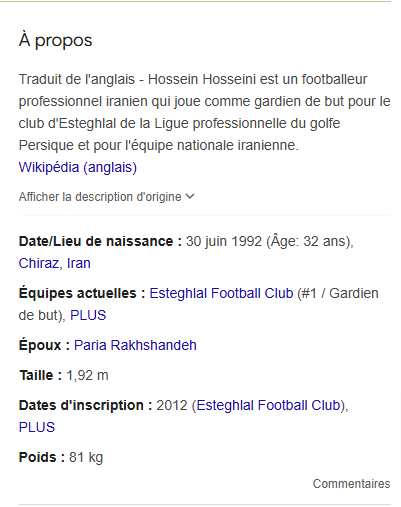
Task: Expand PLUS after Gardien de but
Action: tap(88, 315)
